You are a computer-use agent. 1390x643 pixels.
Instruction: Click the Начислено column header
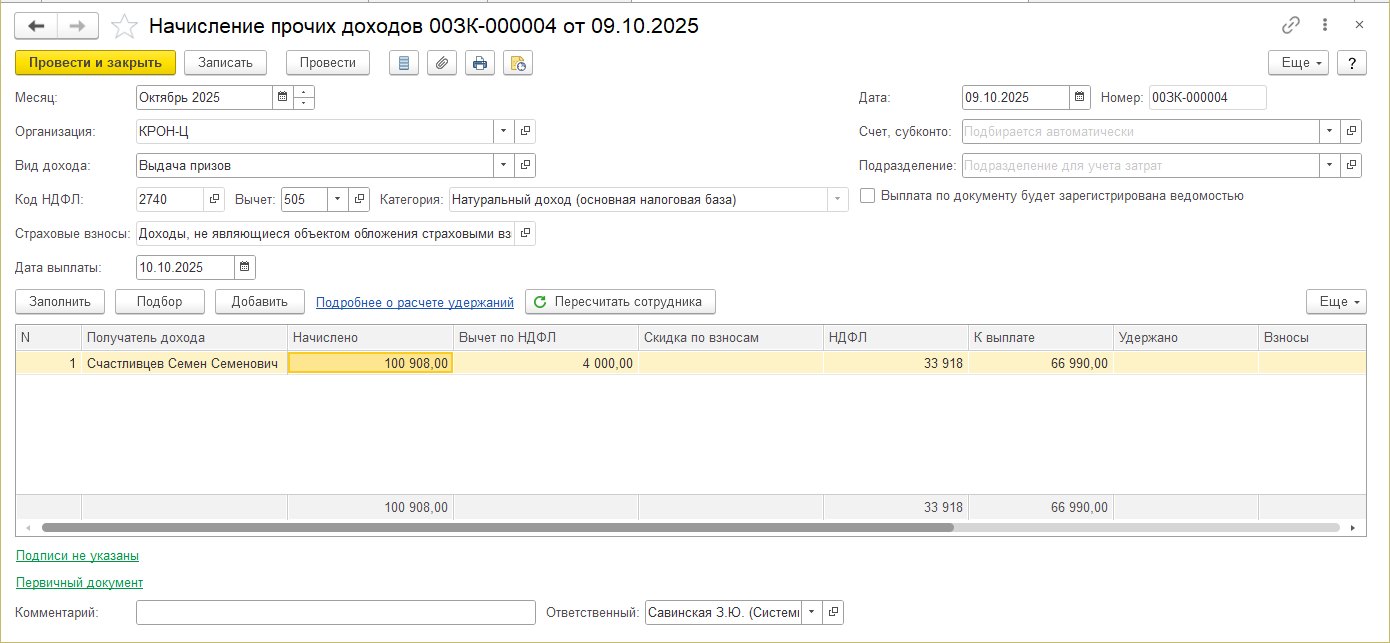(370, 338)
